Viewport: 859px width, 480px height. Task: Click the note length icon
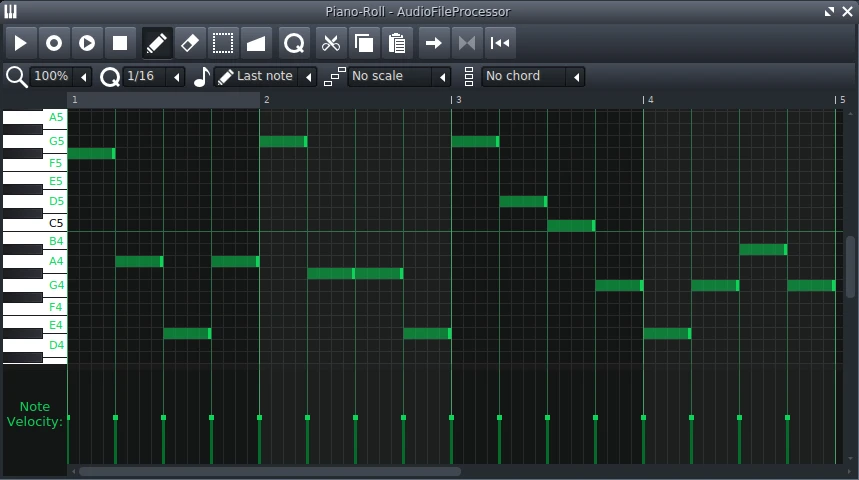click(202, 77)
